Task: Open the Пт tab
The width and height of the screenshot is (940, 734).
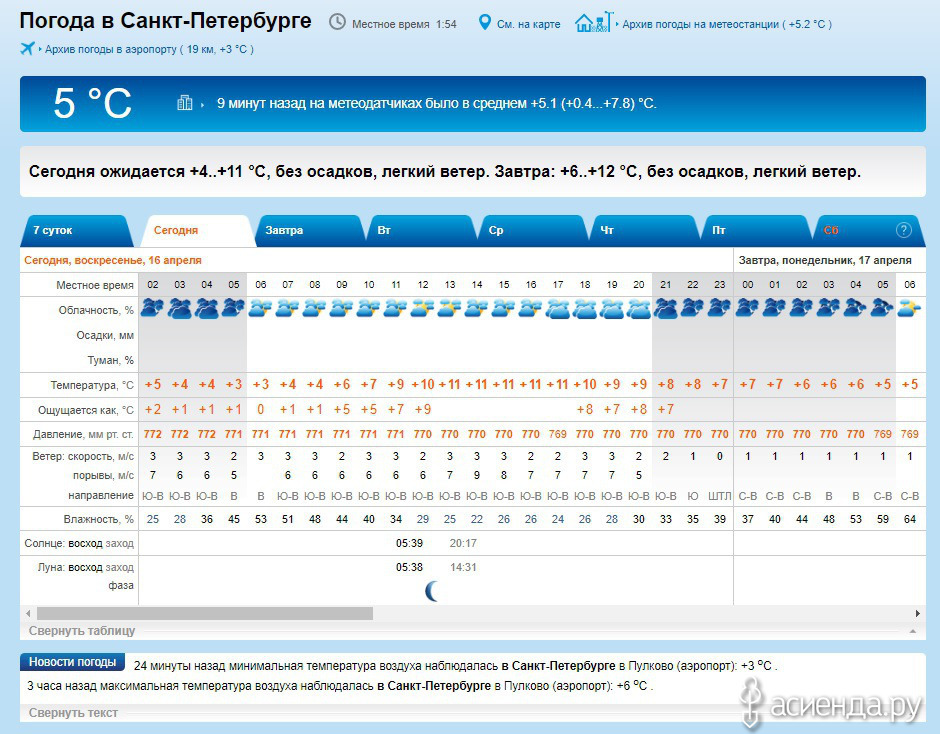Action: coord(757,230)
